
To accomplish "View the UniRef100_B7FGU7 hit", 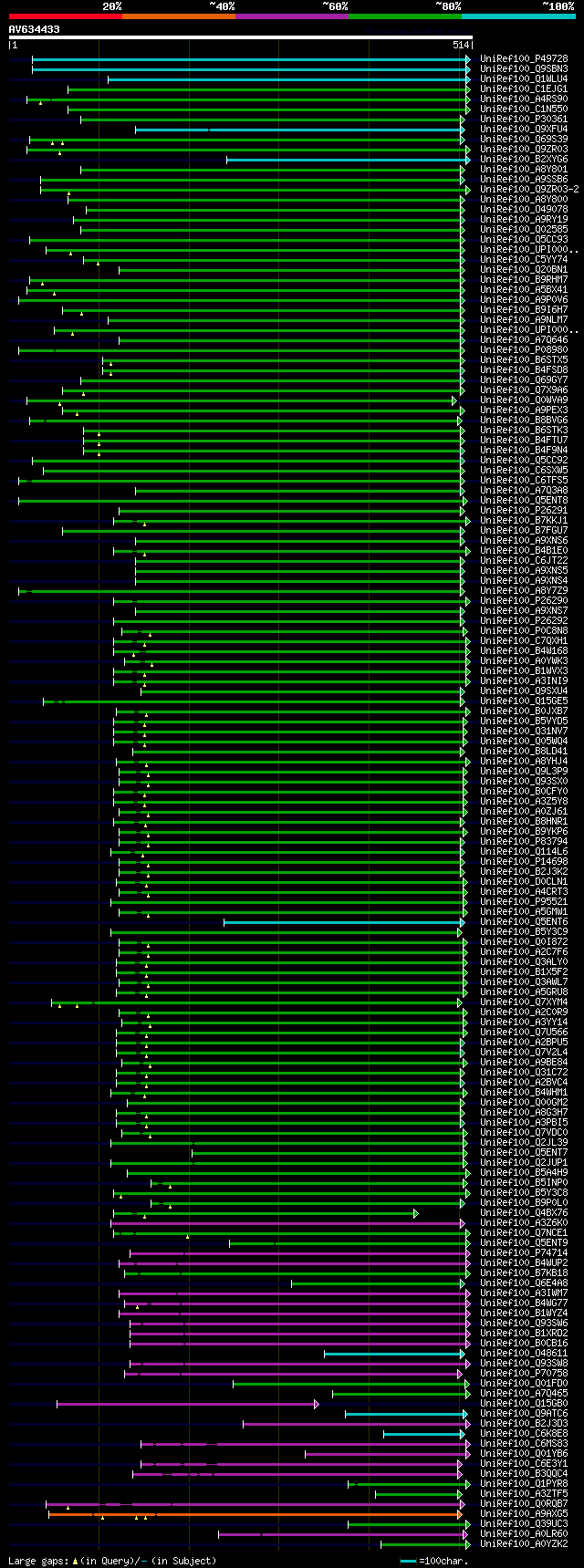I will click(x=524, y=530).
